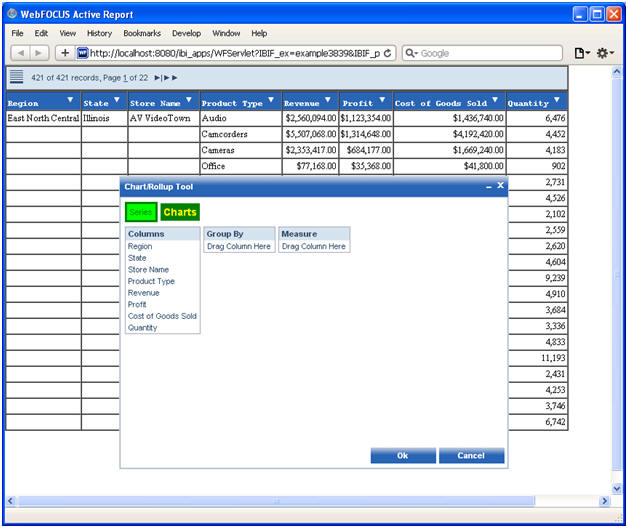Minimize the Chart/Rollup Tool dialog
The image size is (628, 528).
tap(489, 187)
